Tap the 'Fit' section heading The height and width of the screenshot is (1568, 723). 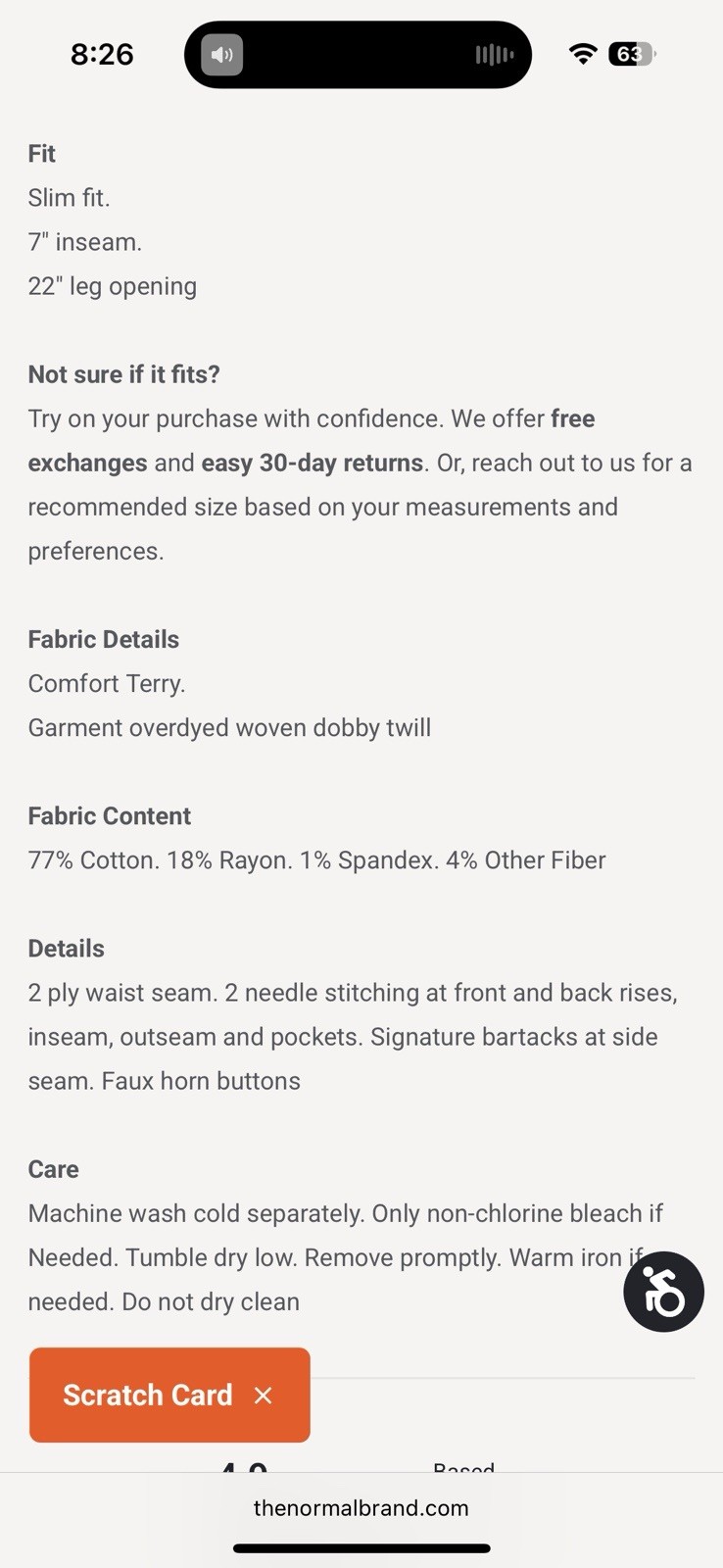point(42,154)
